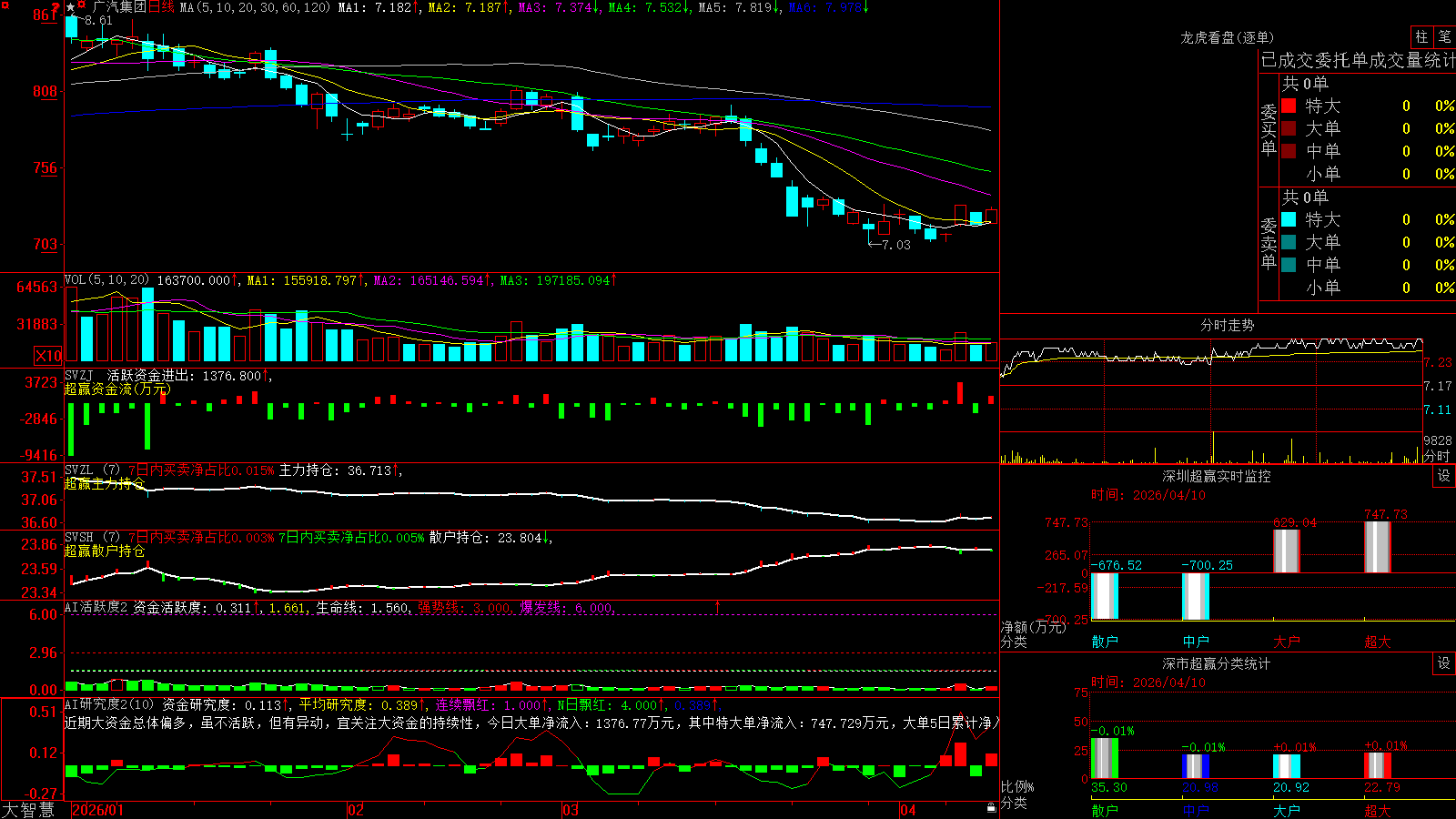Click the 龙虎看盘(逐单) panel title
1456x819 pixels.
pos(1228,37)
